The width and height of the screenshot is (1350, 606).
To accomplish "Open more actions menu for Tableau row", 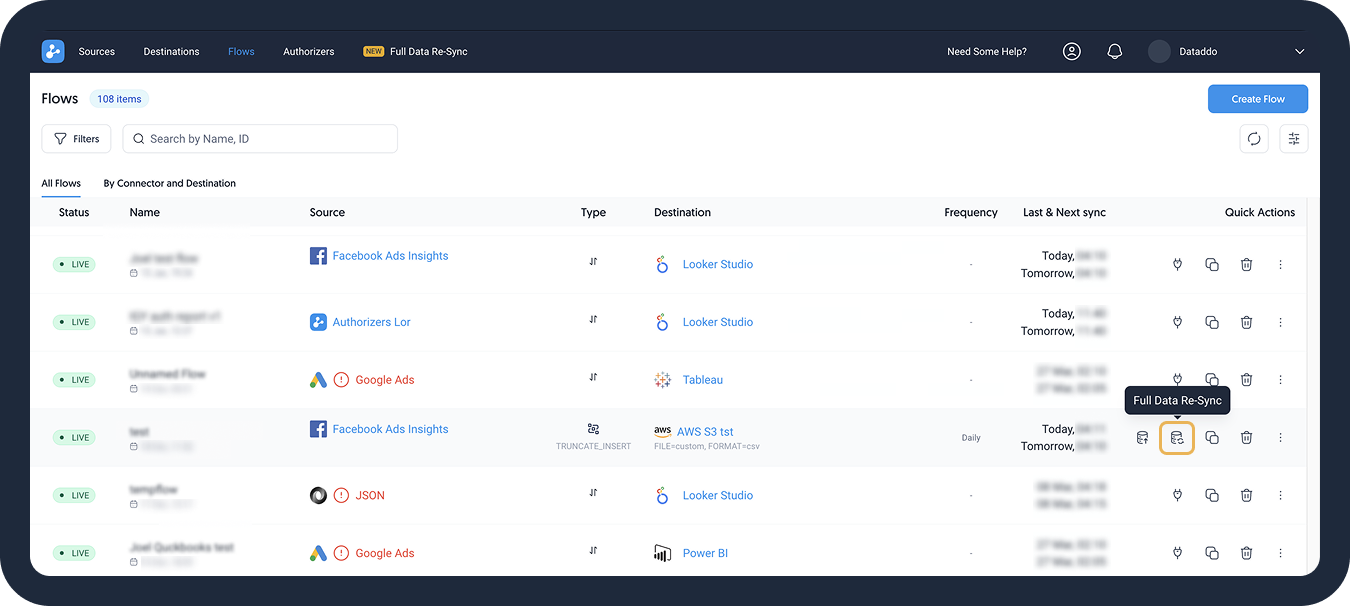I will coord(1280,380).
